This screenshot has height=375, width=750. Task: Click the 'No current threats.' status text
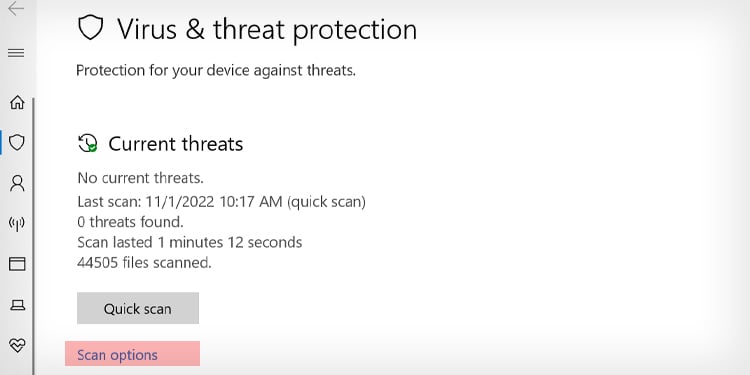coord(141,178)
